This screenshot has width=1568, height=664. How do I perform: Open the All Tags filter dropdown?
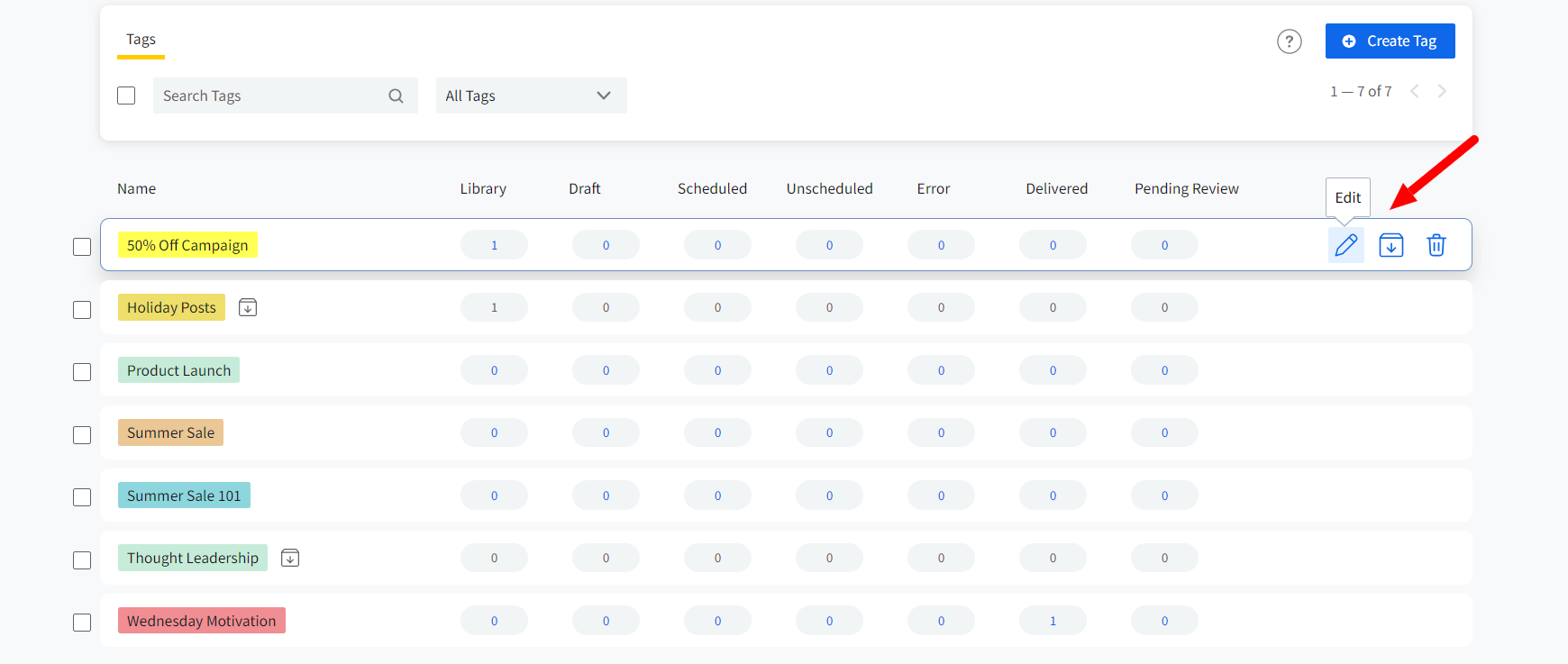(x=531, y=96)
